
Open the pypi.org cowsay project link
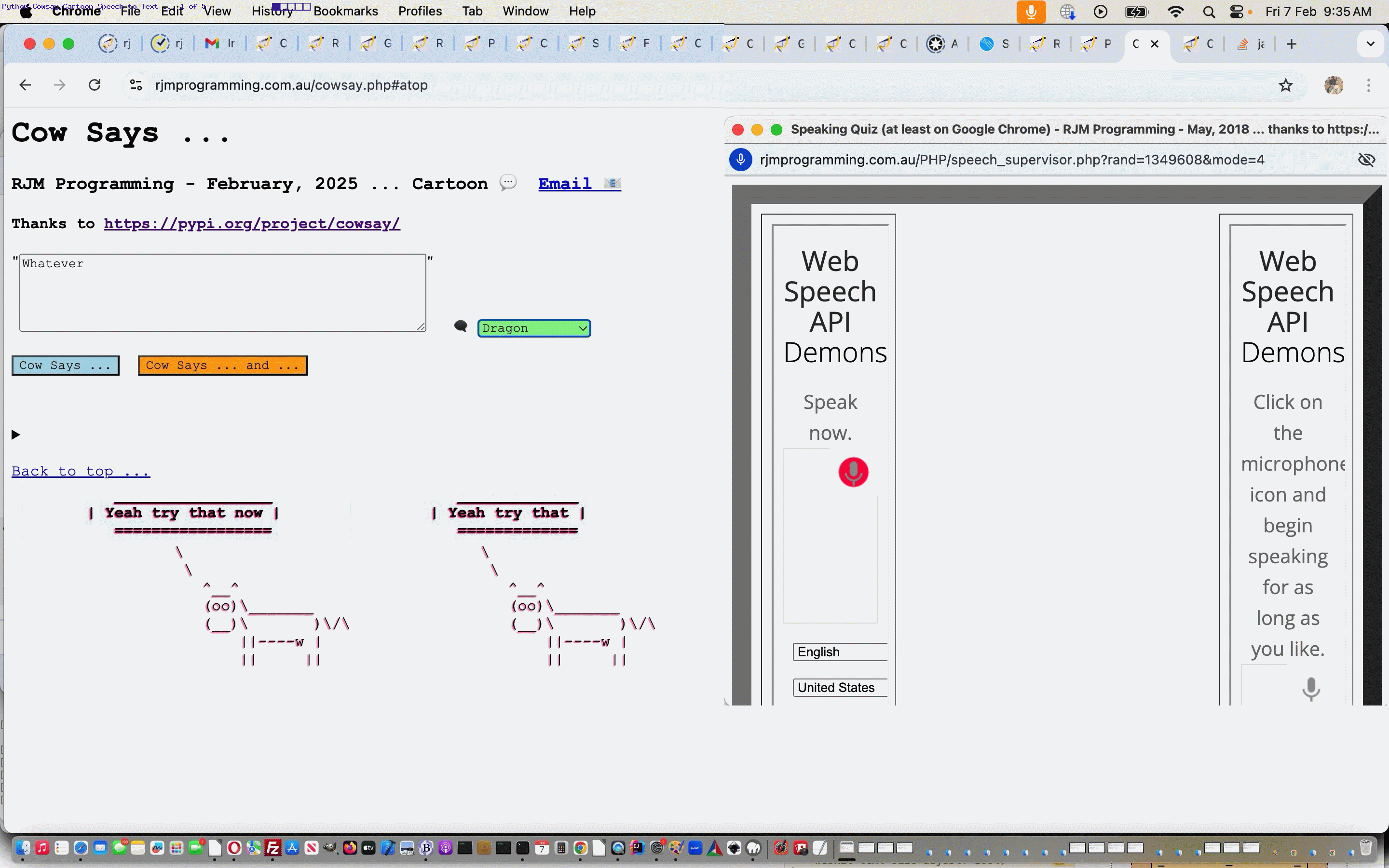[252, 224]
